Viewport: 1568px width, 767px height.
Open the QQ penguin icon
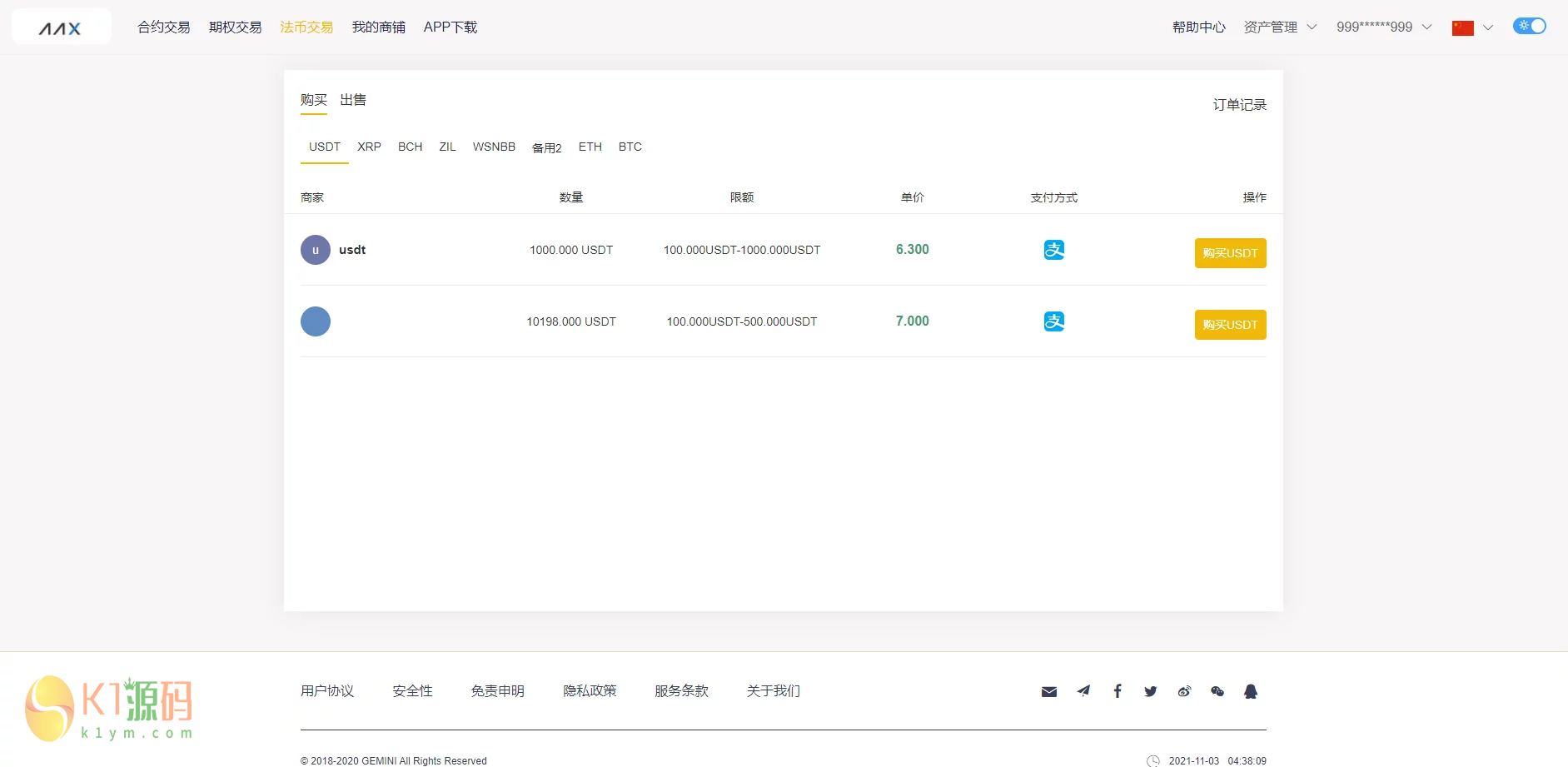[x=1250, y=691]
